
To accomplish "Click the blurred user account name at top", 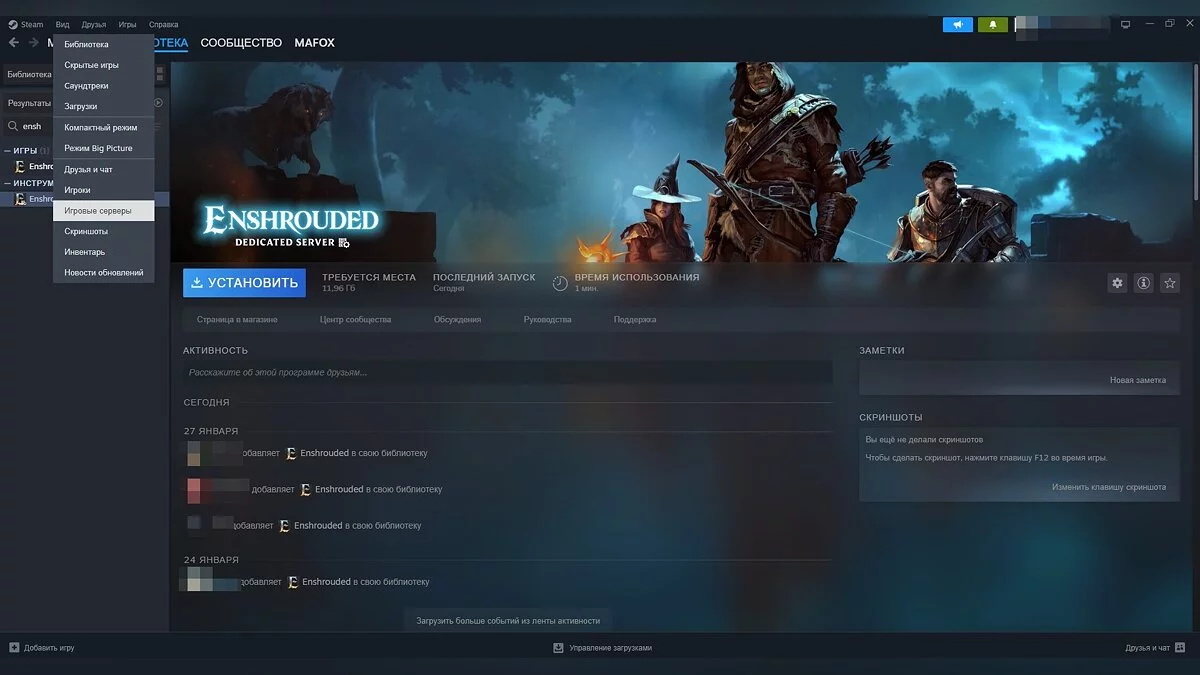I will [1062, 26].
